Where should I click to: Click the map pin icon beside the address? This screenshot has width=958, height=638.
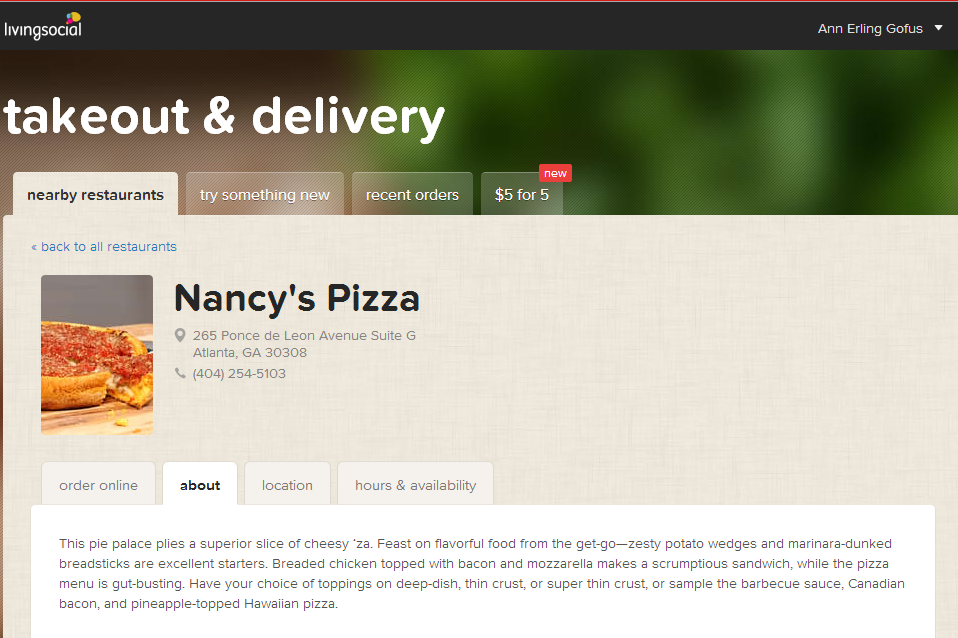[x=180, y=335]
